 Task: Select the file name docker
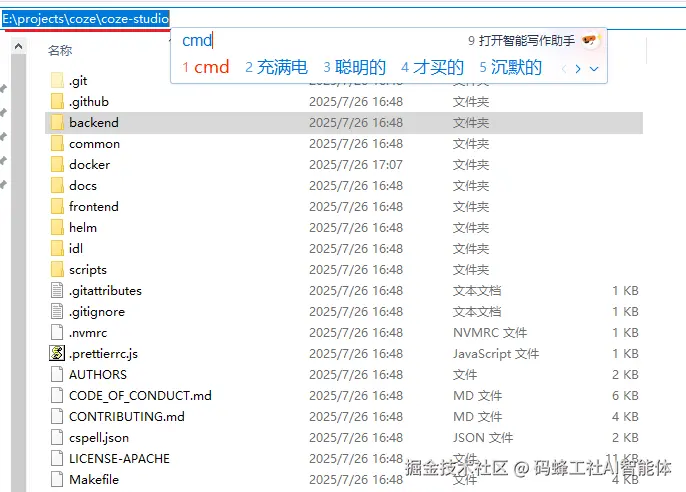(x=90, y=165)
